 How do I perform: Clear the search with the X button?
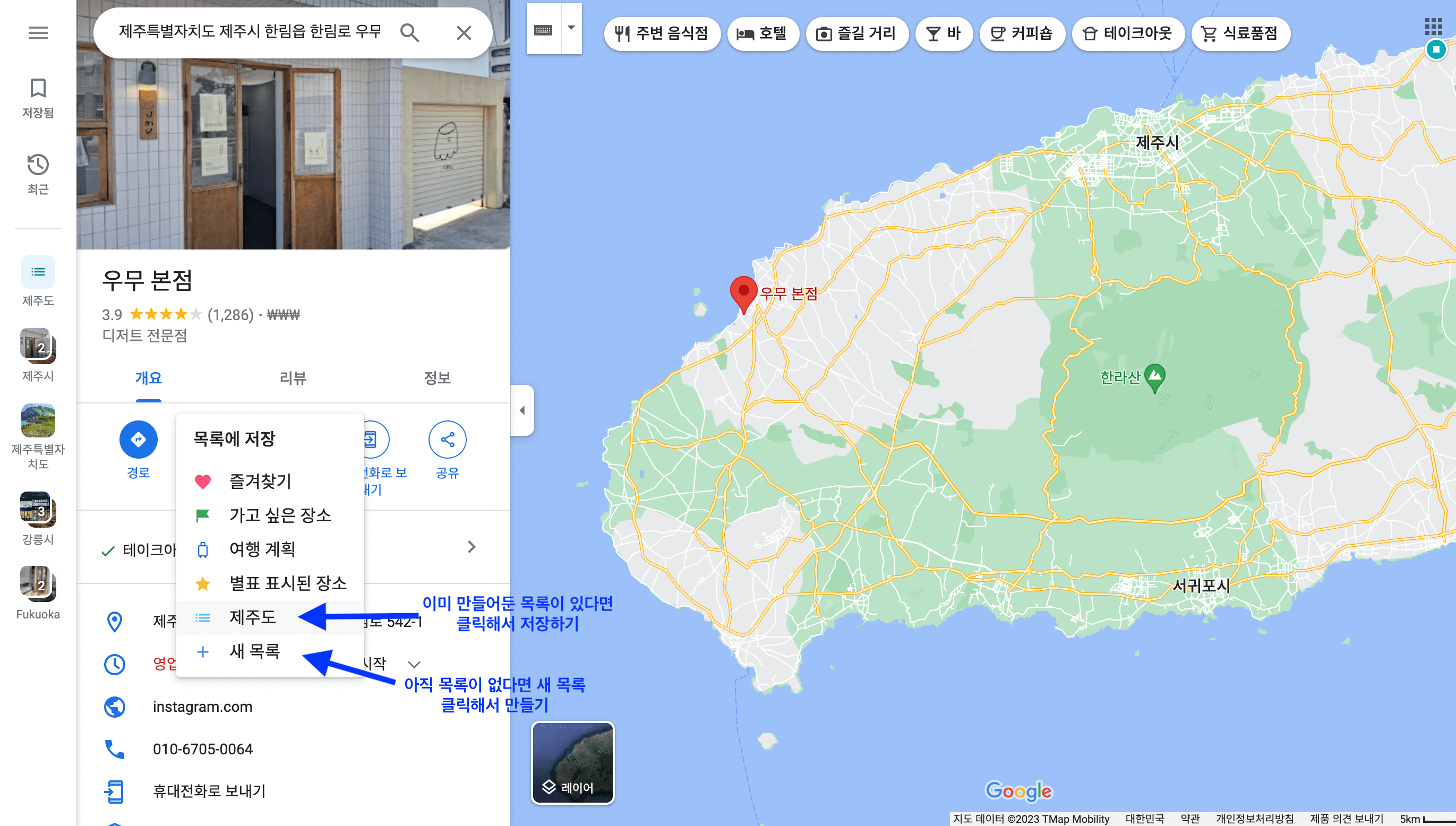pos(464,33)
